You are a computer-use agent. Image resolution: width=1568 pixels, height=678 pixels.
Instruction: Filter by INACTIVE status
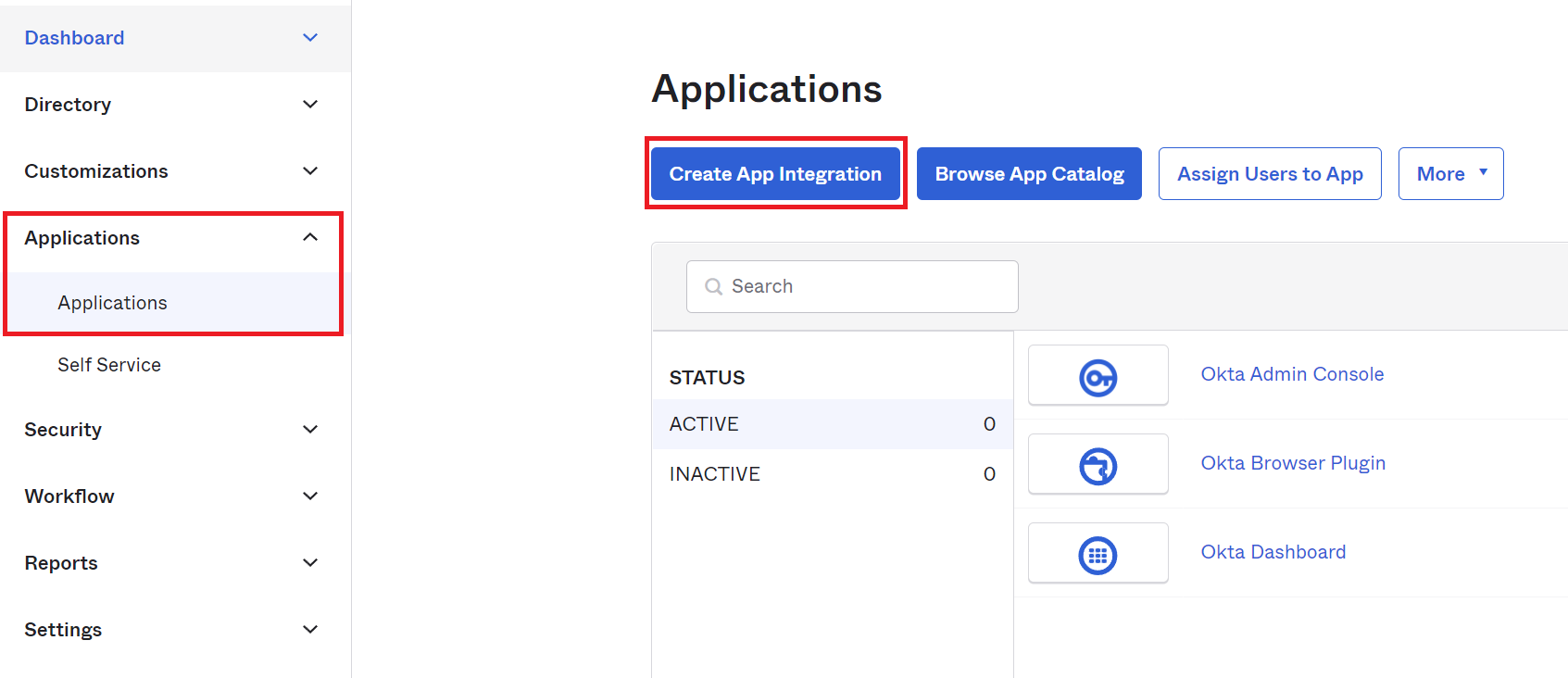pyautogui.click(x=833, y=474)
